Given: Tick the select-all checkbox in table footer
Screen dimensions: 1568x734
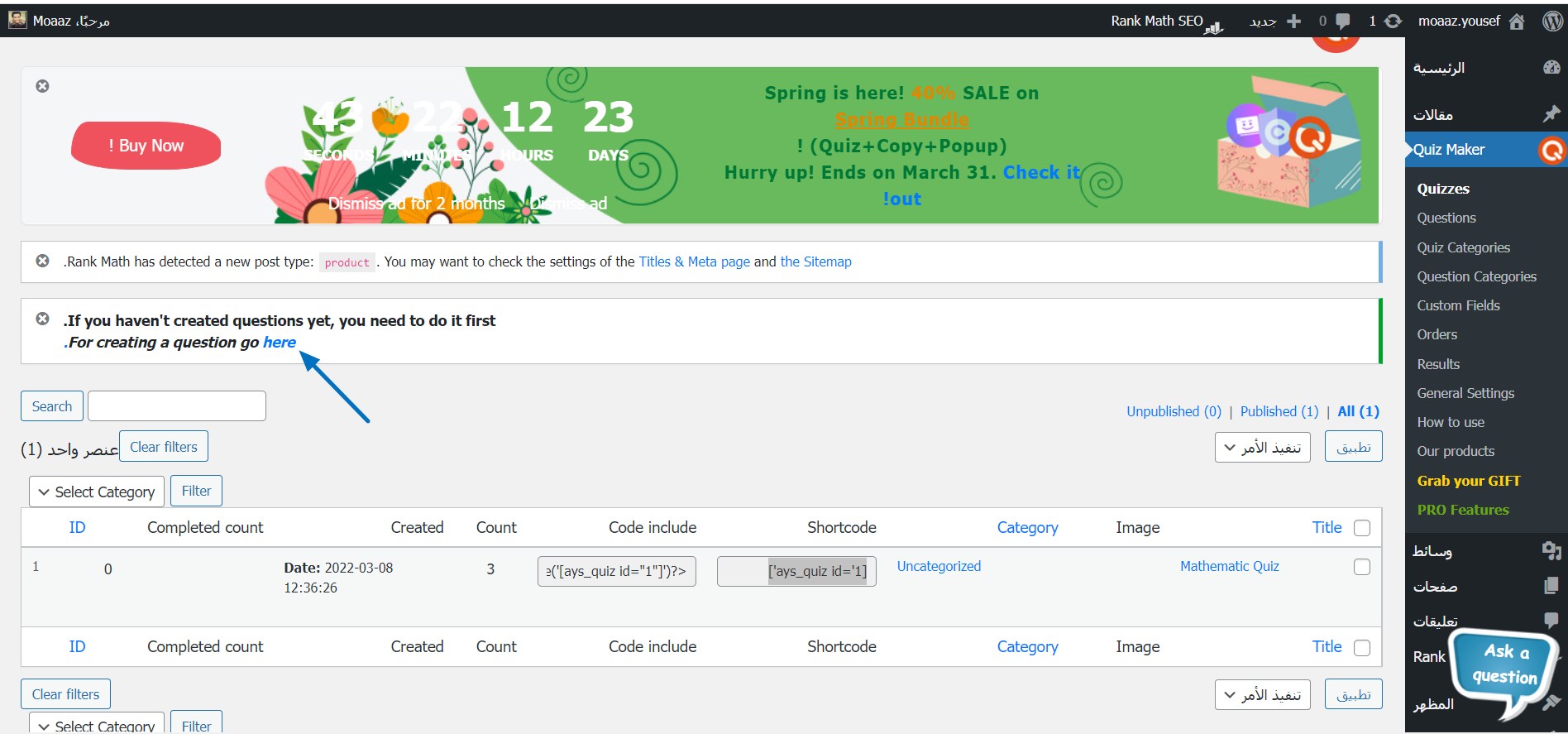Looking at the screenshot, I should pyautogui.click(x=1362, y=648).
